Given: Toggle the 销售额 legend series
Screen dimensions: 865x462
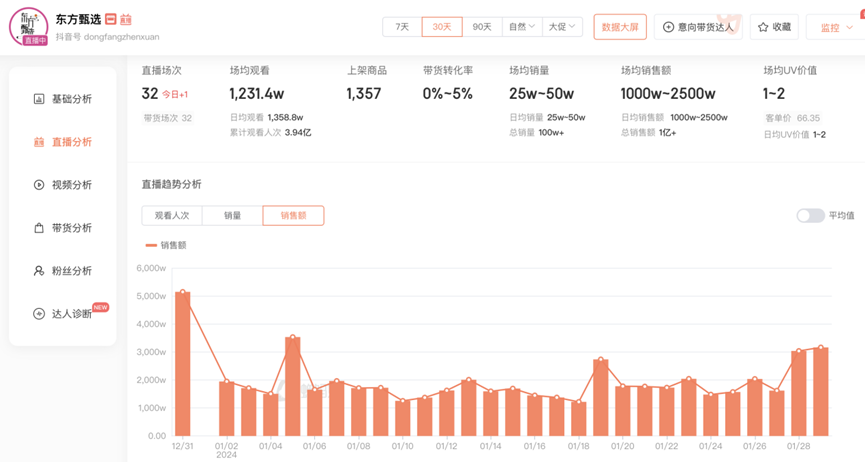Looking at the screenshot, I should [x=165, y=245].
